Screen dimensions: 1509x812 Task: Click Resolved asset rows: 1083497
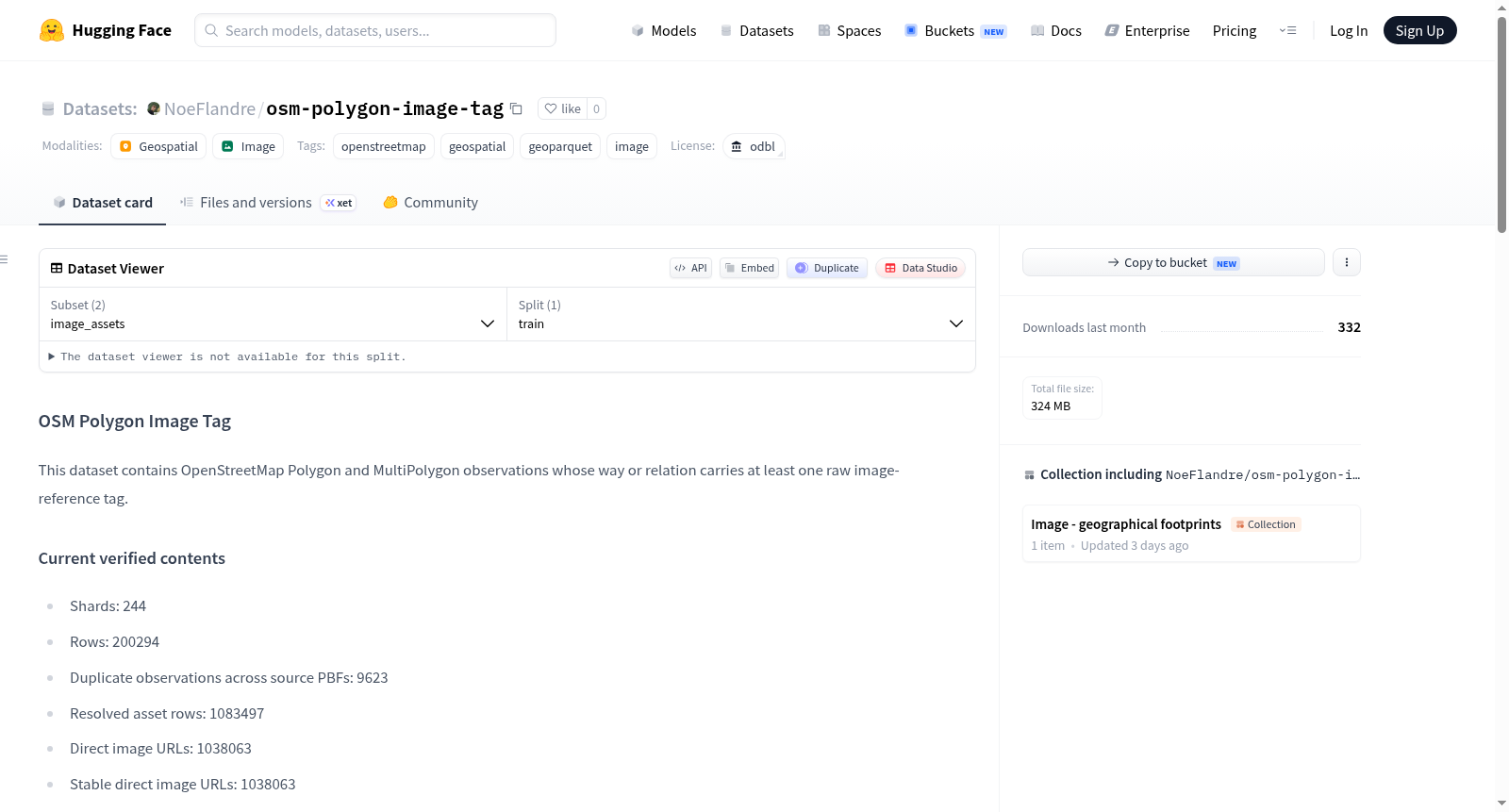(167, 713)
